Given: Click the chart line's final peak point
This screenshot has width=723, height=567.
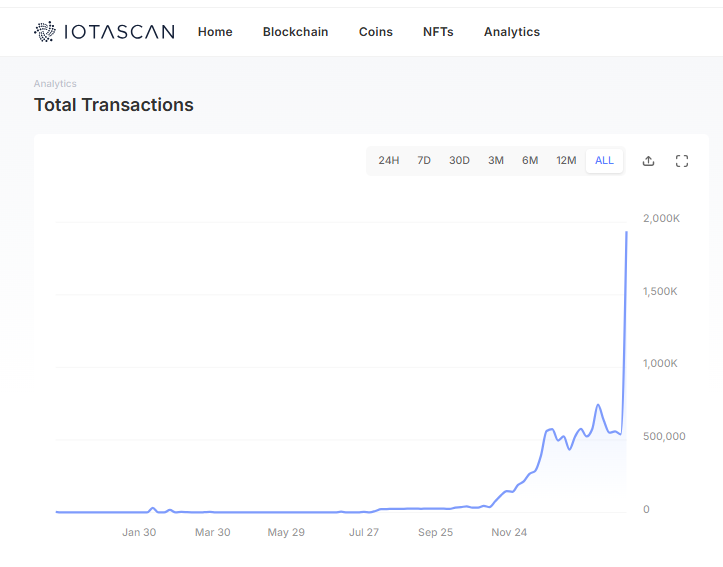Looking at the screenshot, I should tap(626, 232).
